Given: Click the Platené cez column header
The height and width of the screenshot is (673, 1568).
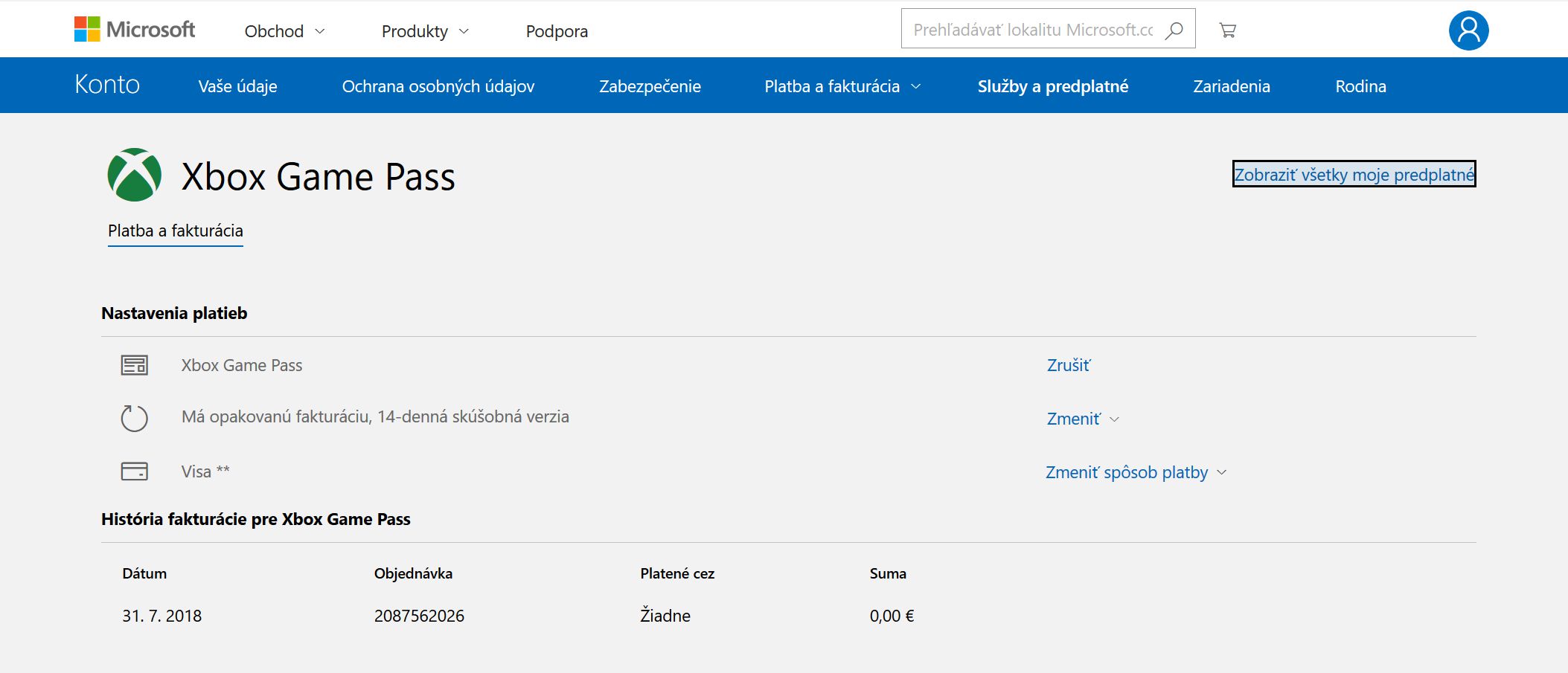Looking at the screenshot, I should point(677,573).
